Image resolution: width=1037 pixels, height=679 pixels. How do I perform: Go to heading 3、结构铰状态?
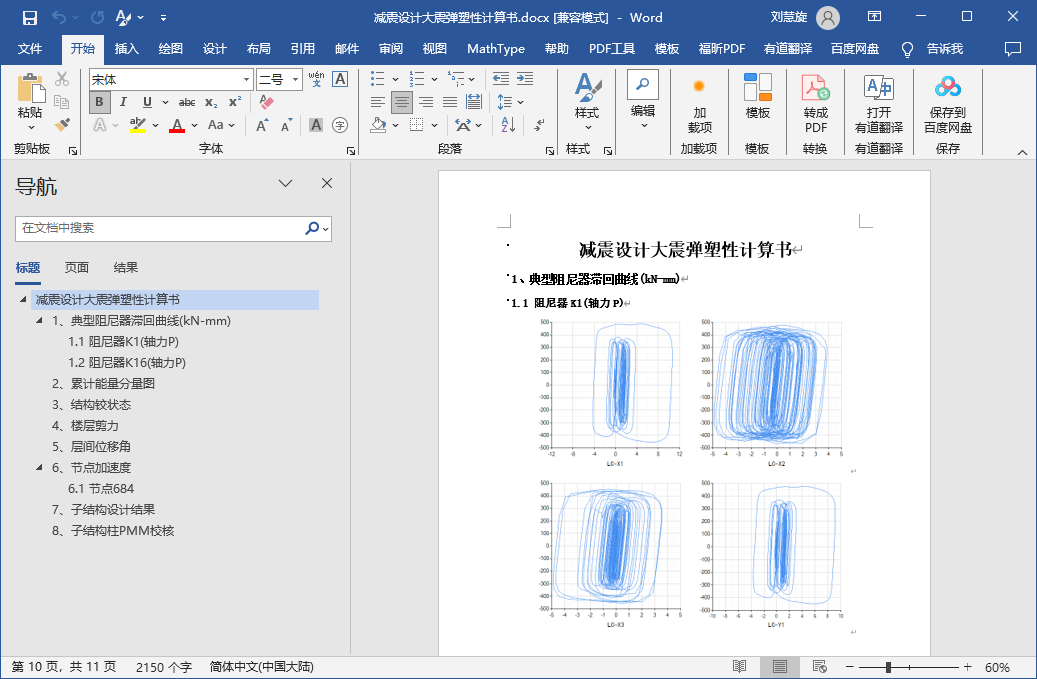click(x=92, y=405)
